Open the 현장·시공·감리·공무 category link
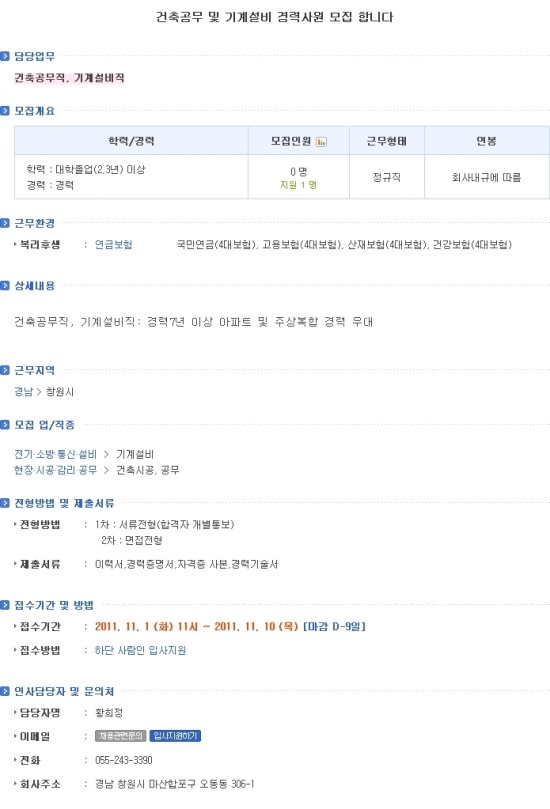This screenshot has width=550, height=809. click(55, 470)
